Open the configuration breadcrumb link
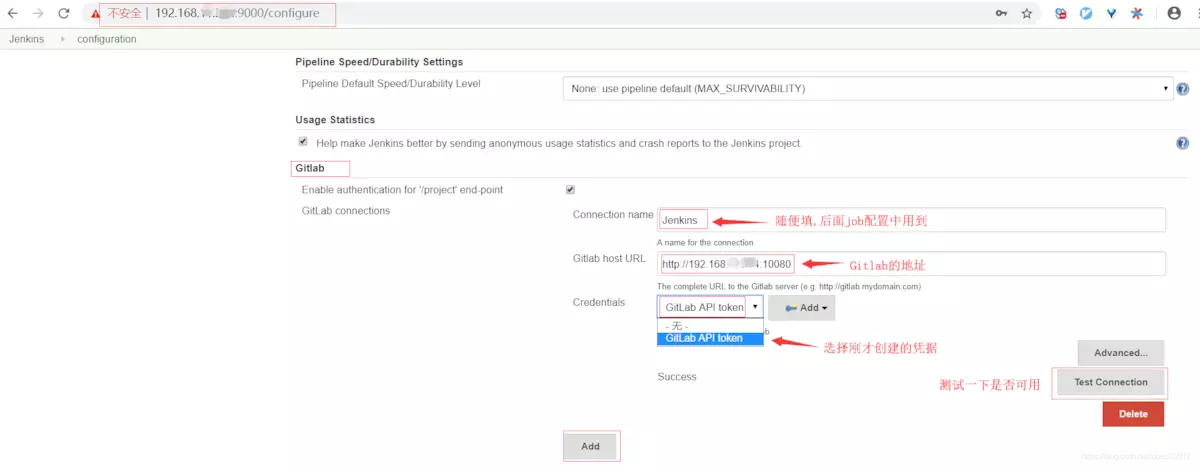Screen dimensions: 1200x470 tap(107, 39)
